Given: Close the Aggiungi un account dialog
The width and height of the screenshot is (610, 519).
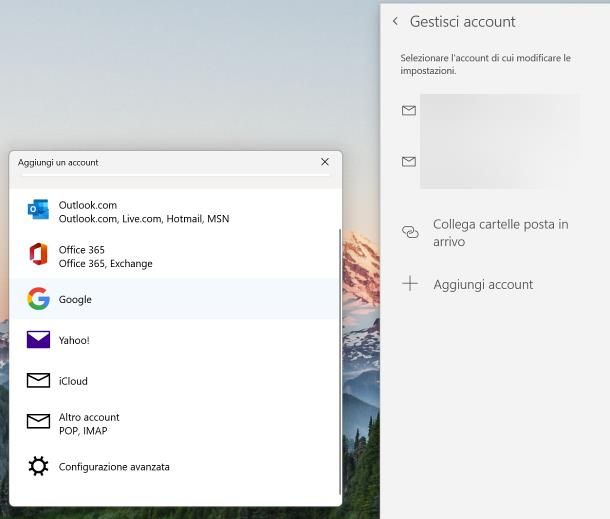Looking at the screenshot, I should (325, 162).
